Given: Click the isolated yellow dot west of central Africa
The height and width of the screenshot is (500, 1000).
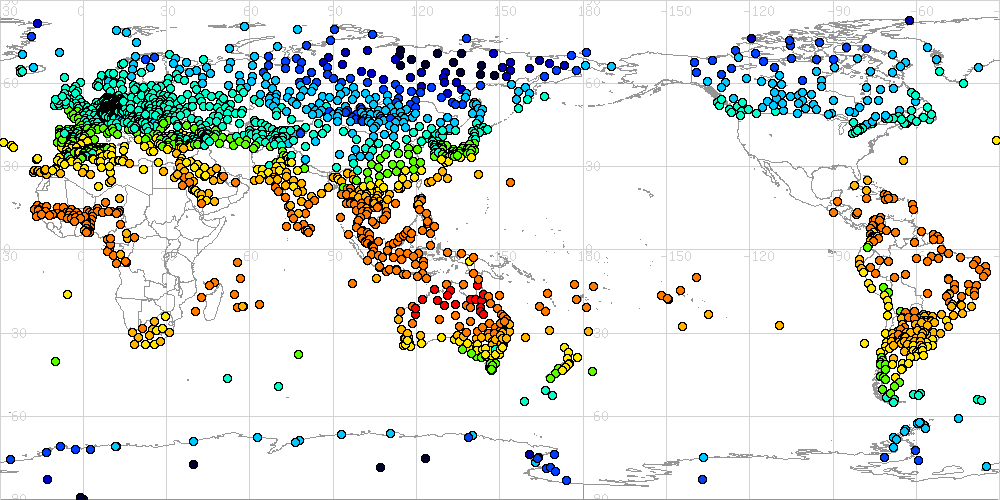Looking at the screenshot, I should pos(67,294).
